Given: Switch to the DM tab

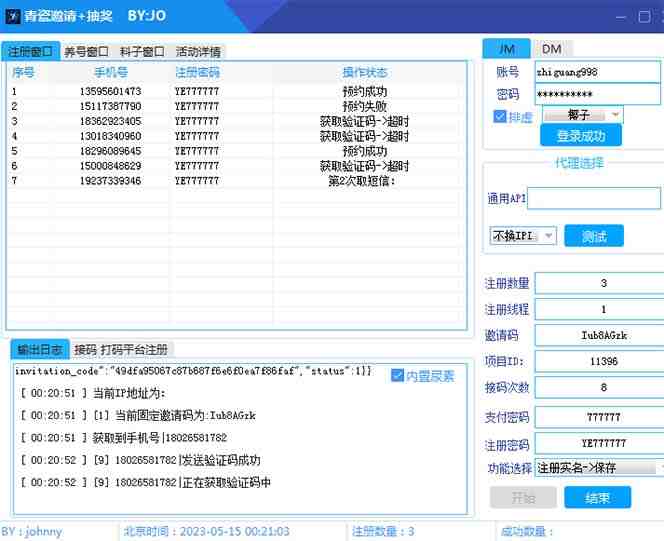Looking at the screenshot, I should coord(551,48).
